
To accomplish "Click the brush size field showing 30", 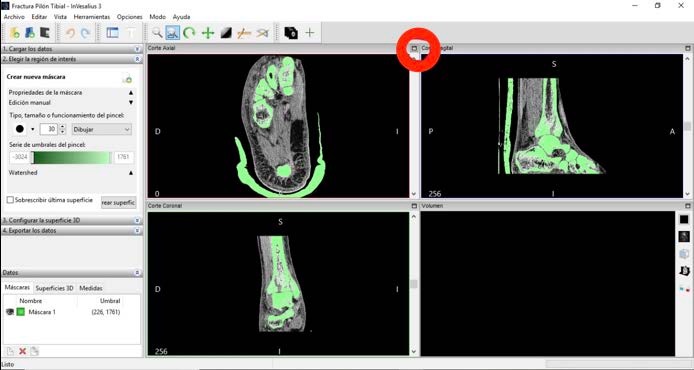I will 49,130.
